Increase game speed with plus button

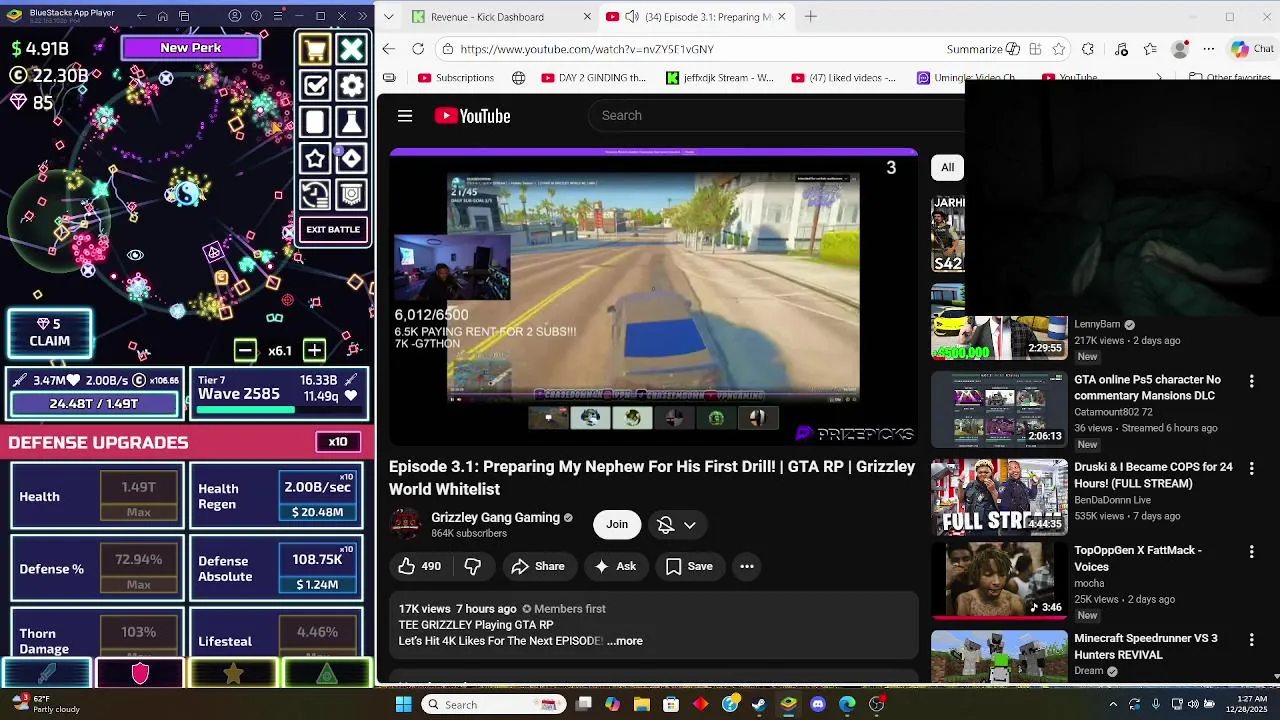[x=314, y=350]
